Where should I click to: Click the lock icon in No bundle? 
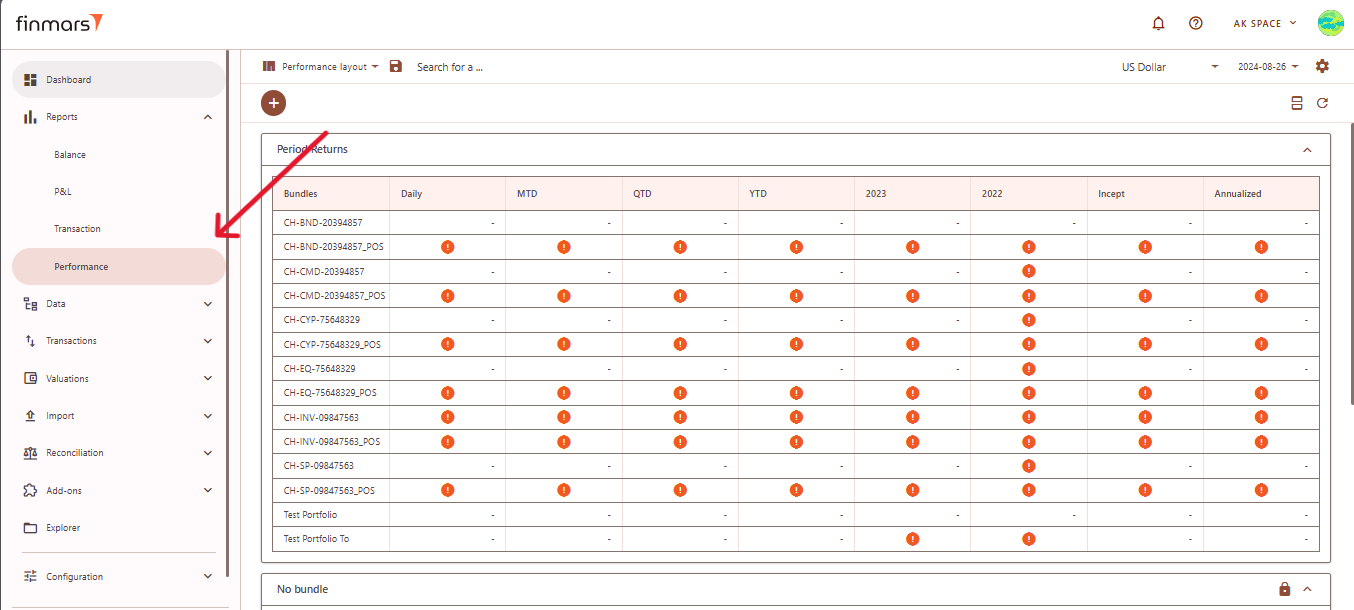coord(1285,589)
